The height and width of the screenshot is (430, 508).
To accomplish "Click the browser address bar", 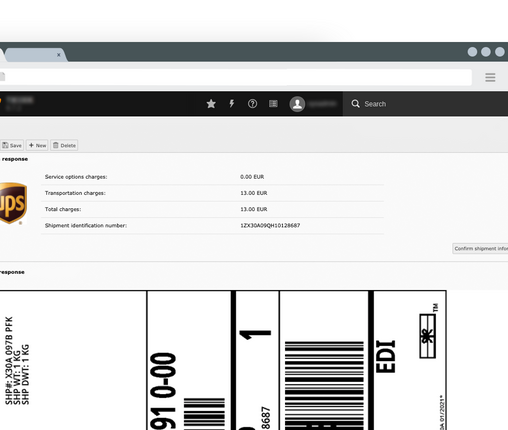I will coord(236,77).
